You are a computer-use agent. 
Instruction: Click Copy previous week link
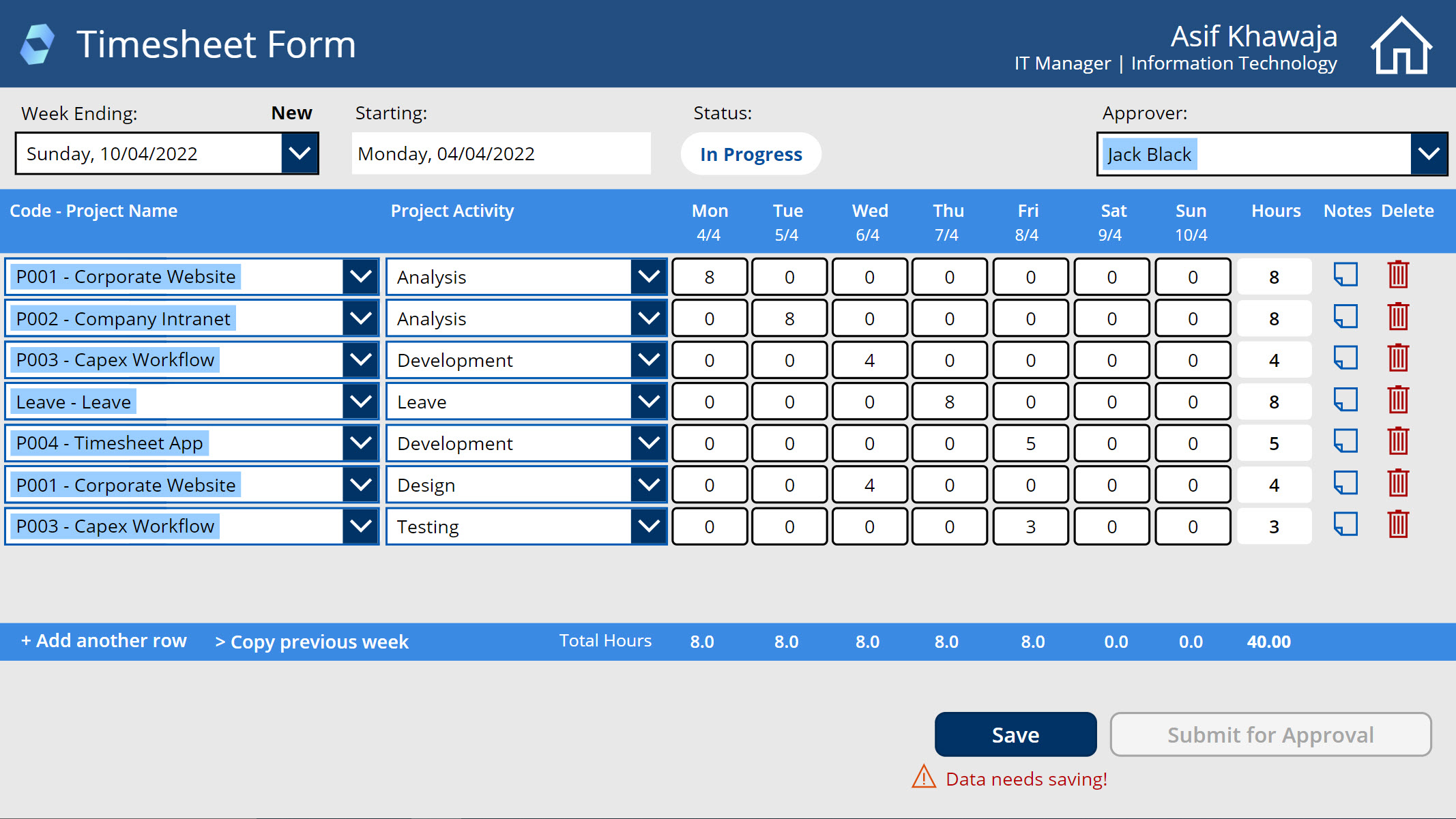(312, 642)
